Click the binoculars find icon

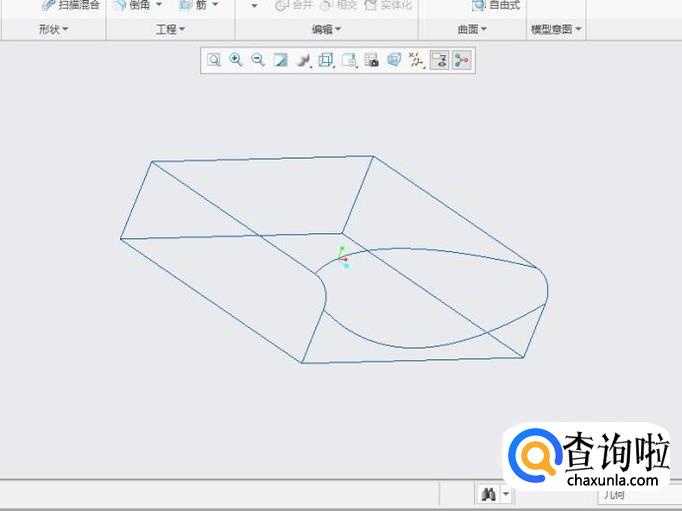click(488, 494)
